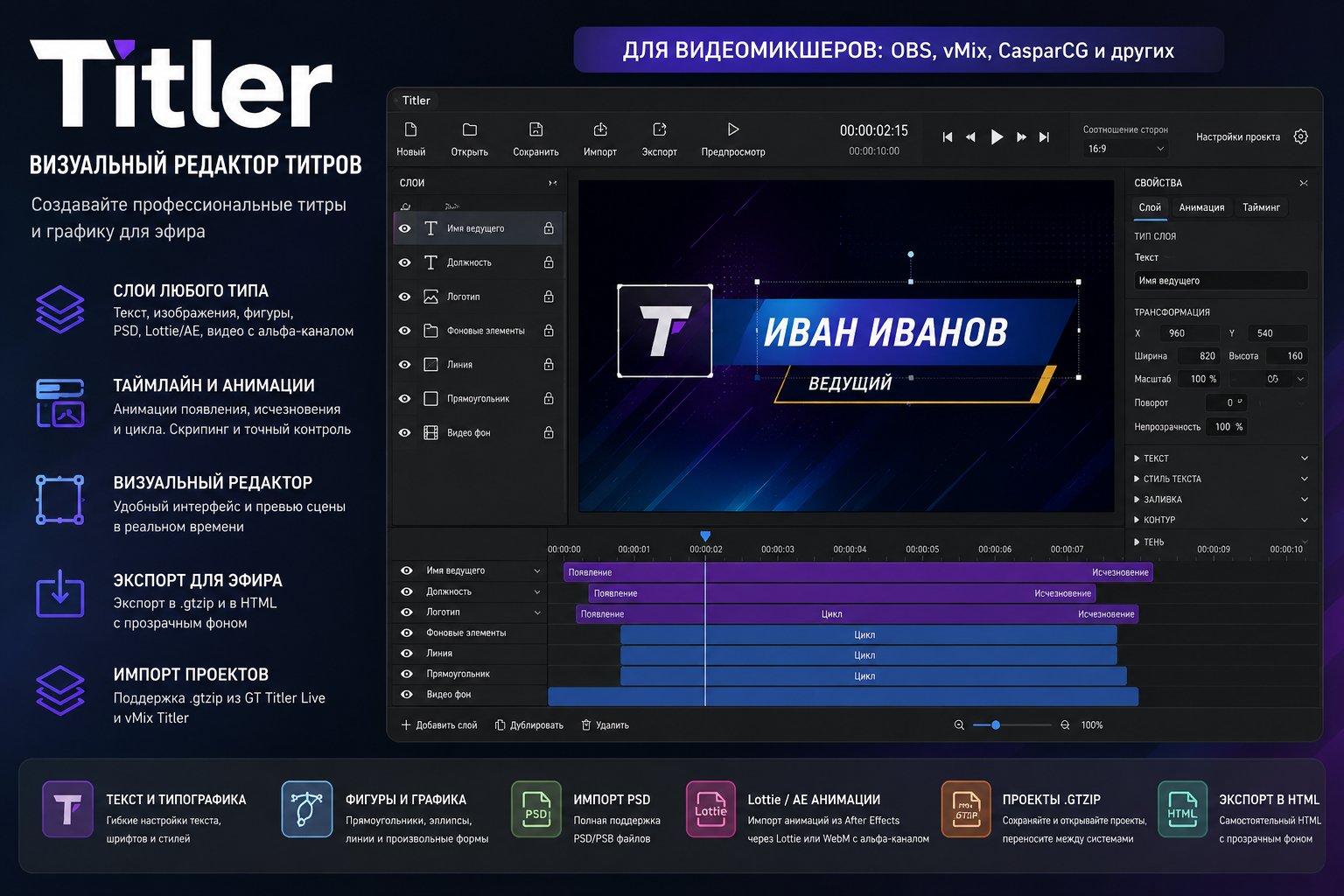1344x896 pixels.
Task: Select Фоновые элементы Цикл clip in timeline
Action: (x=869, y=634)
